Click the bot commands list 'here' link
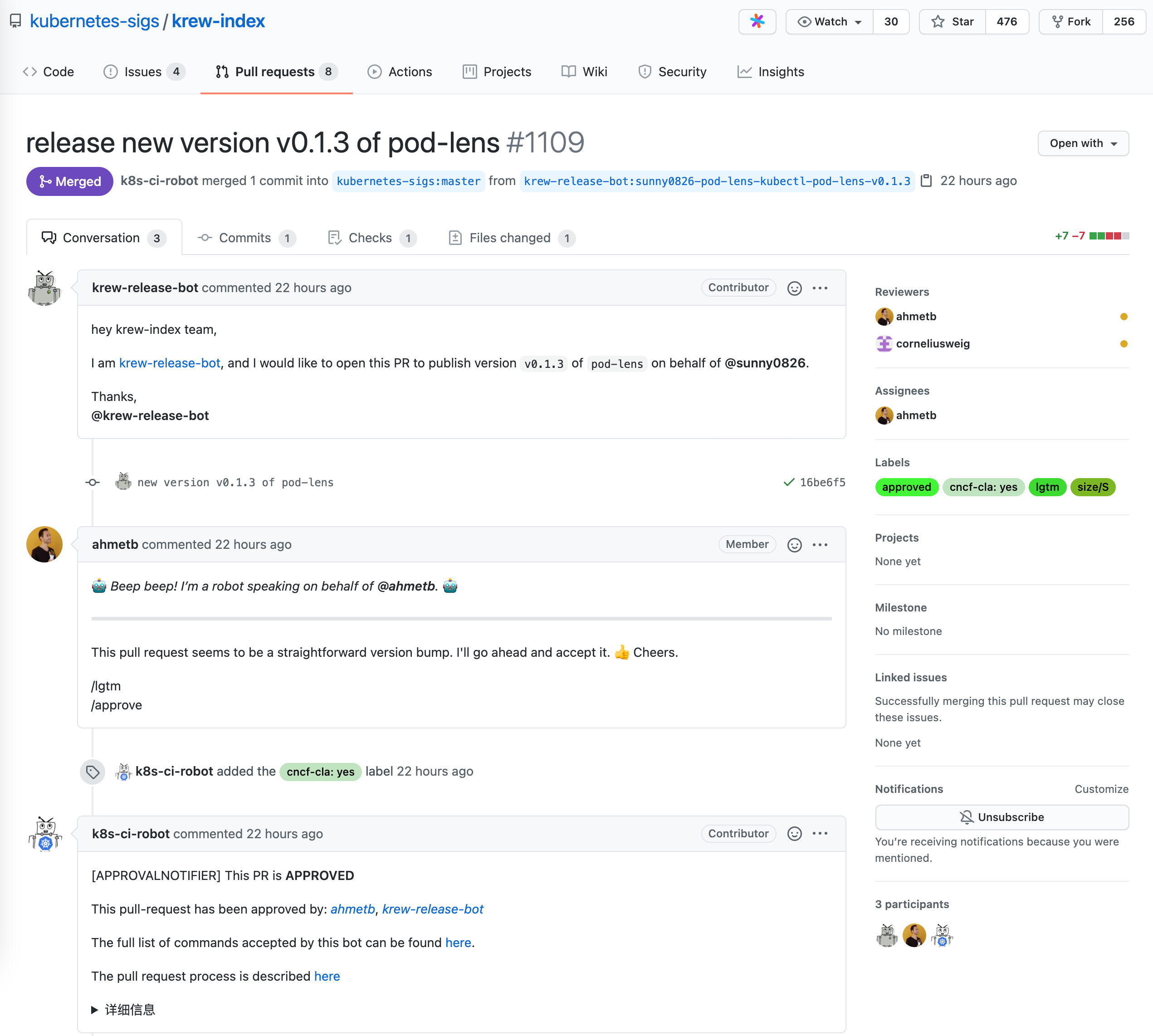Screen dimensions: 1153x1036 (458, 943)
